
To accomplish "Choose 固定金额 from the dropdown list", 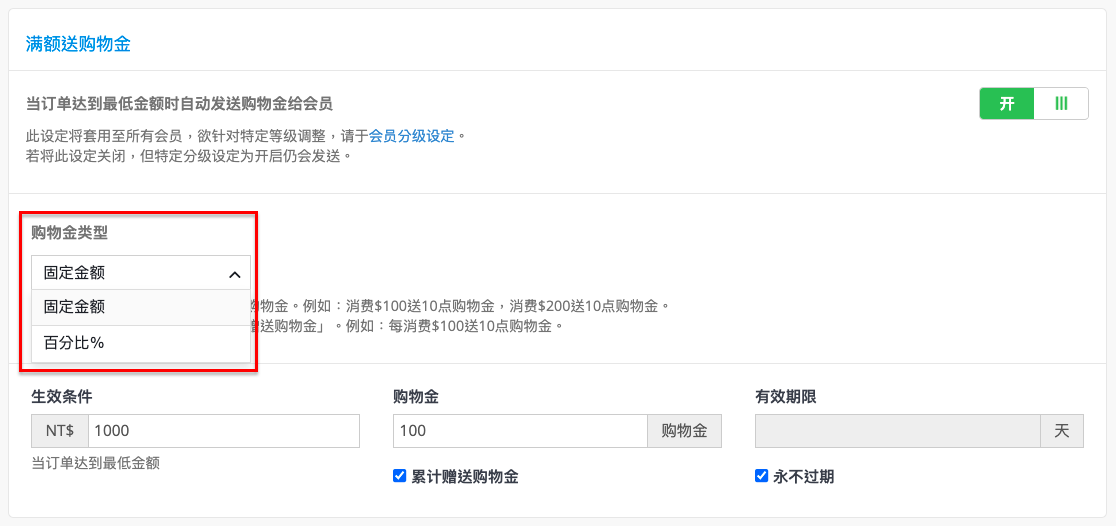I will pos(141,307).
